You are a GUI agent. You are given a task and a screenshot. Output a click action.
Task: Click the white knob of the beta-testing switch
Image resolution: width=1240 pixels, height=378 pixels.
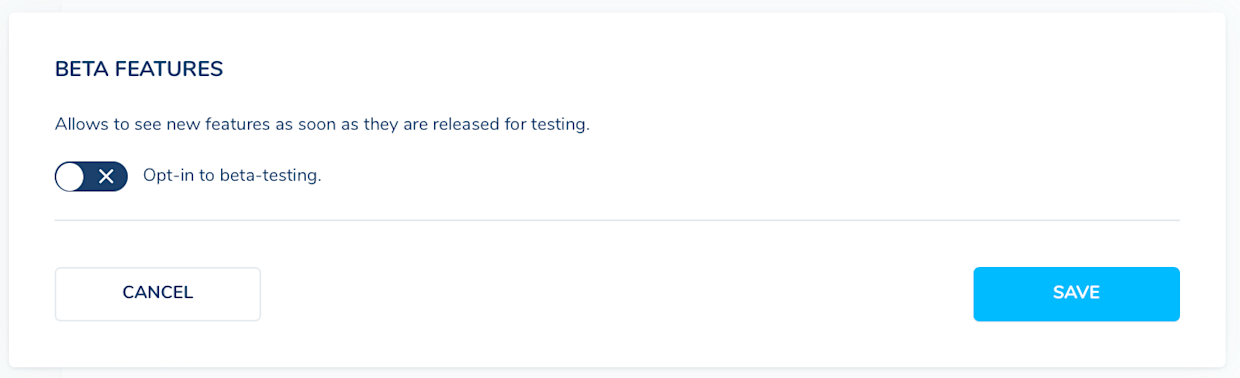(x=70, y=177)
